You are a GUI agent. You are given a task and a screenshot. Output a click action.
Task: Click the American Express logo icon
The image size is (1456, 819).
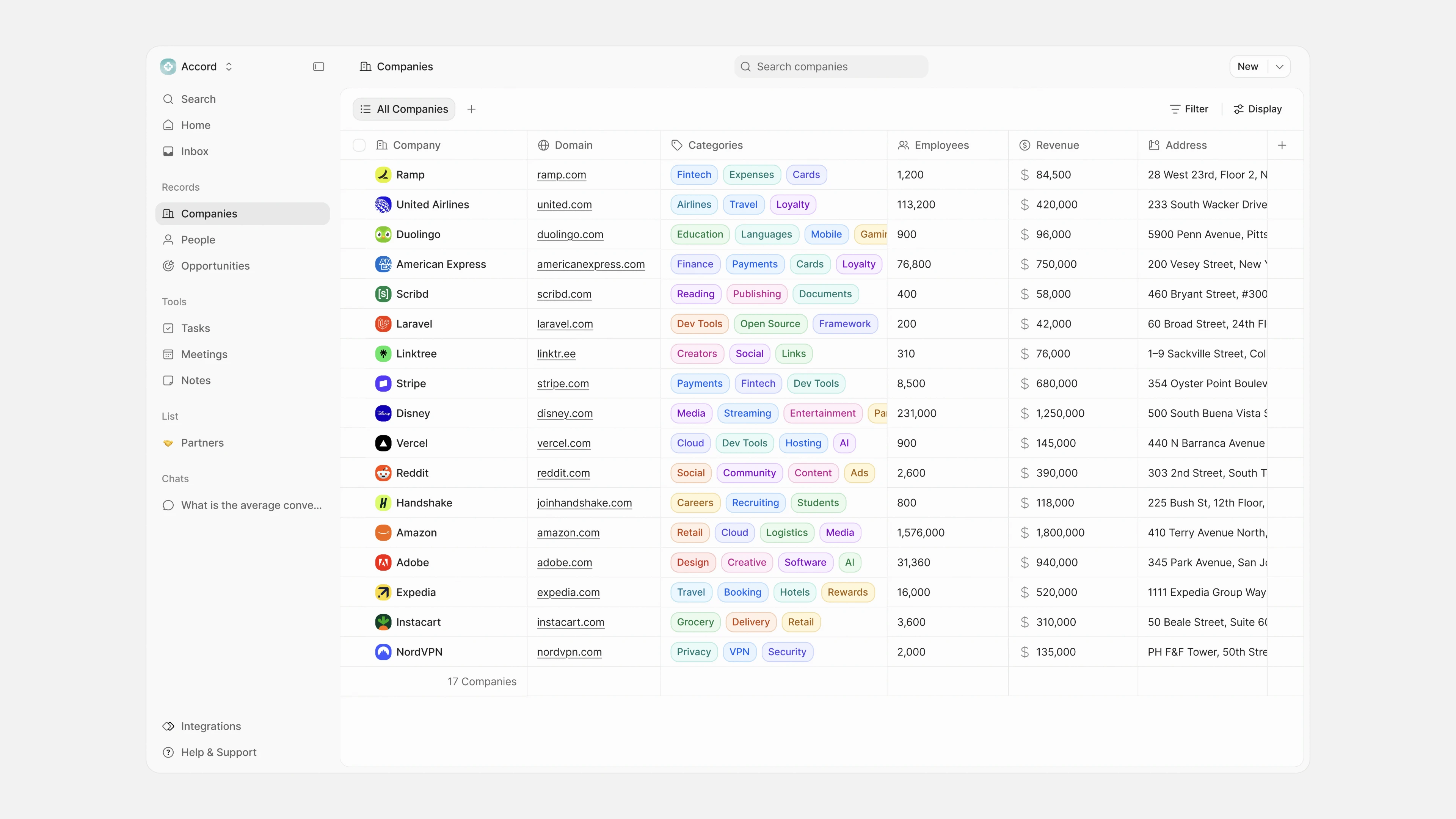[x=383, y=264]
